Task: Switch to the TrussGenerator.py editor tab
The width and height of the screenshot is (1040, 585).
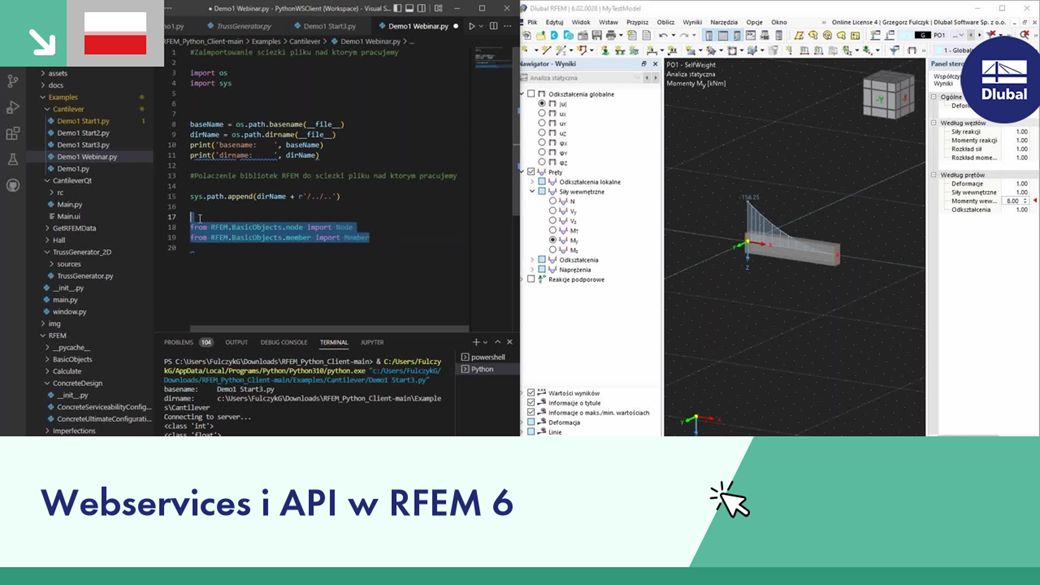Action: coord(243,26)
